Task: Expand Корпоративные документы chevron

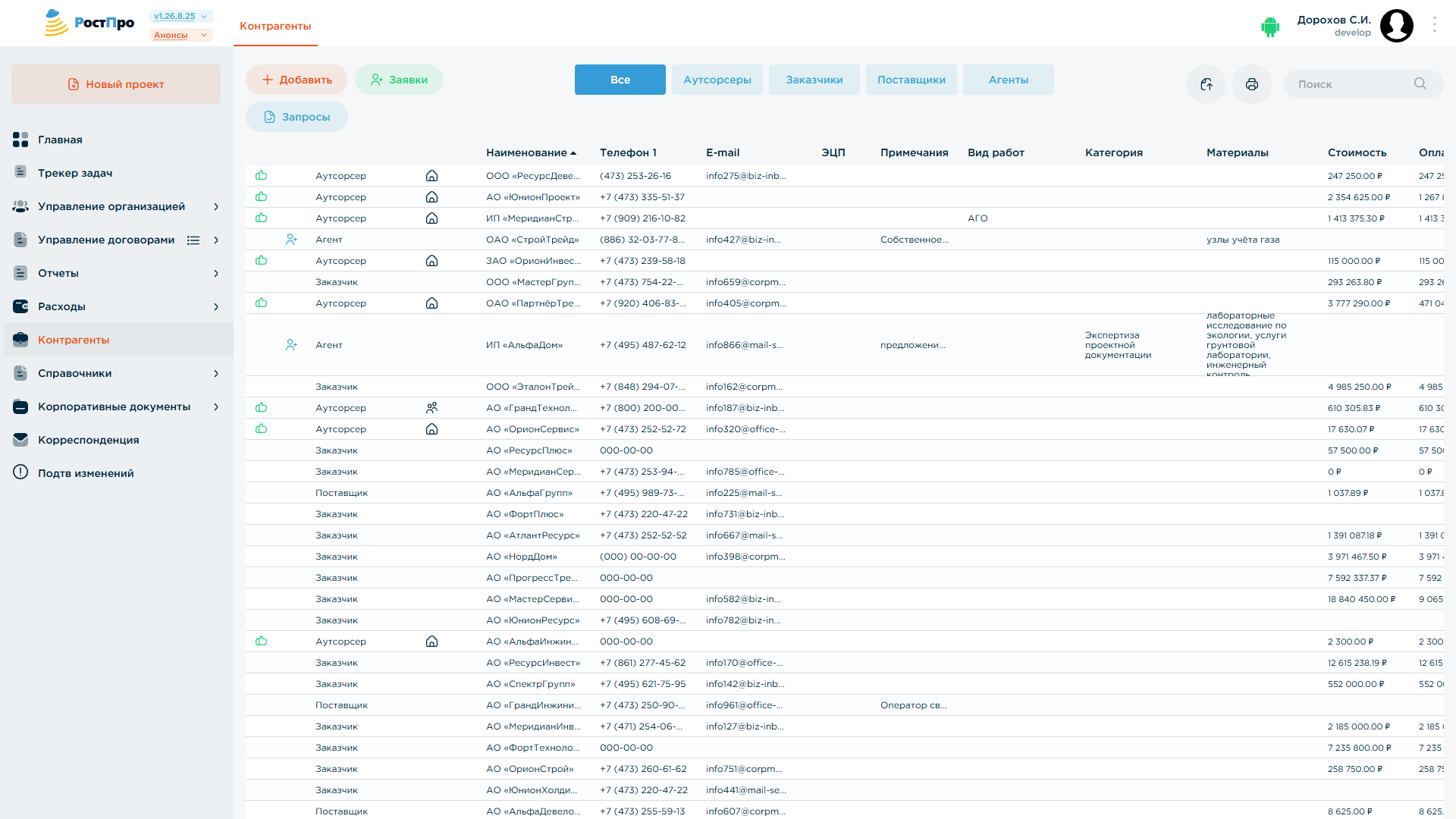Action: click(216, 406)
